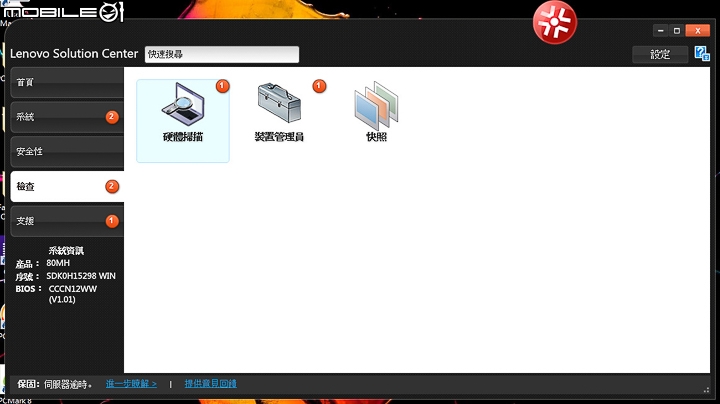Click the 保固 warranty status text

(54, 384)
